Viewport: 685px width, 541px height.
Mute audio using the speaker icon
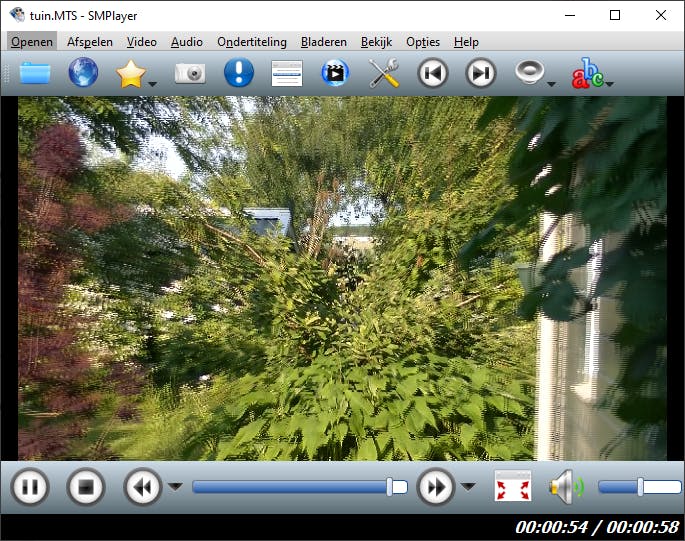click(566, 486)
